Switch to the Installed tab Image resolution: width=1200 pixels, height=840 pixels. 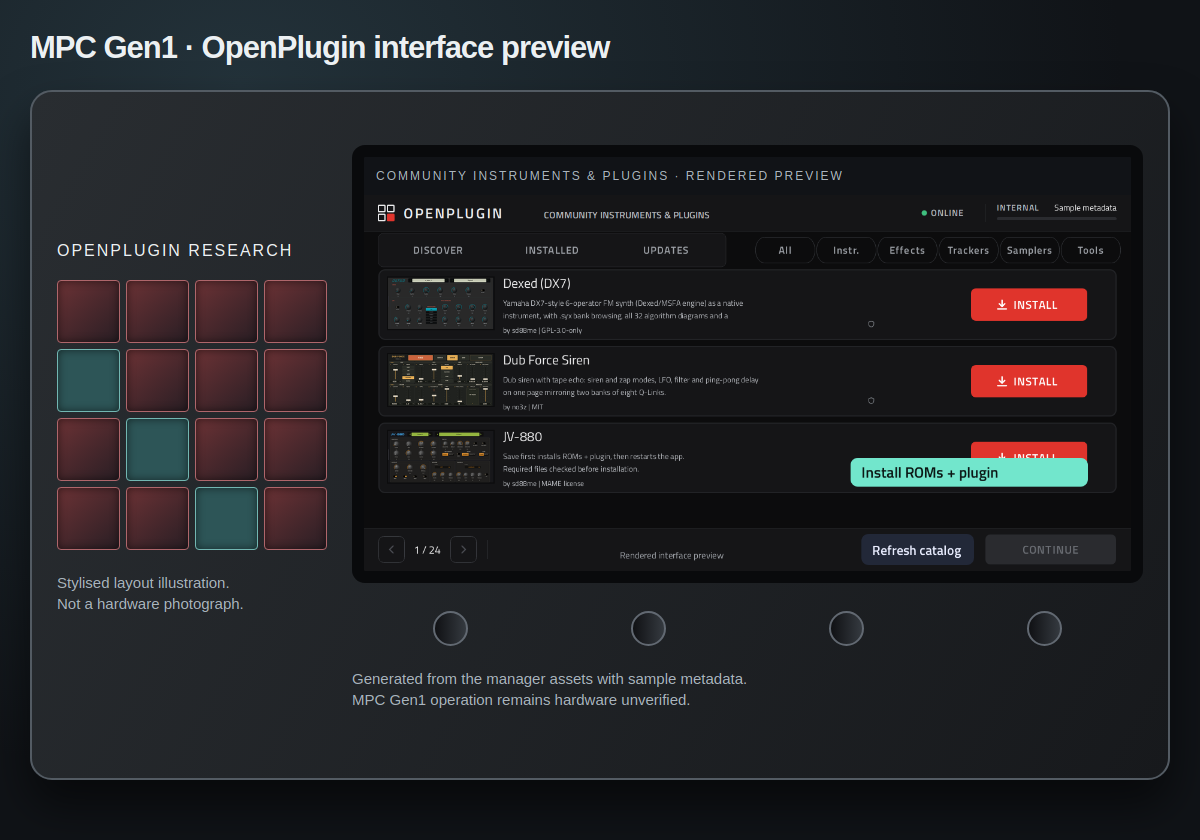[552, 250]
